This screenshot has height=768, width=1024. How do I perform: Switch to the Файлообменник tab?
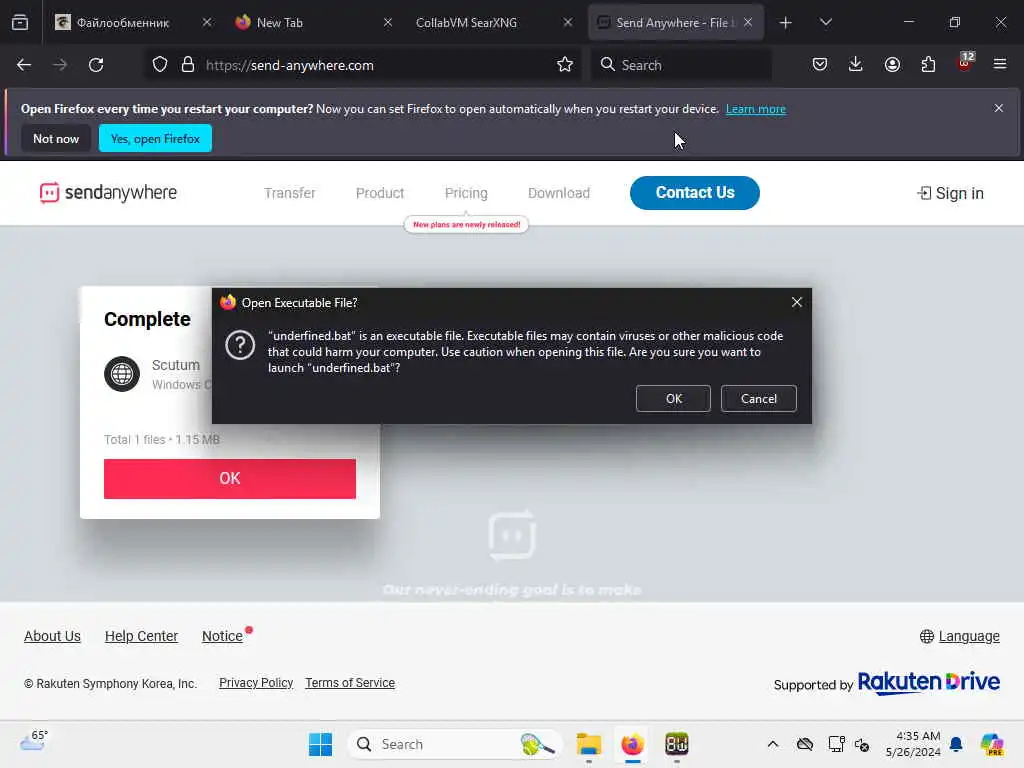[122, 23]
